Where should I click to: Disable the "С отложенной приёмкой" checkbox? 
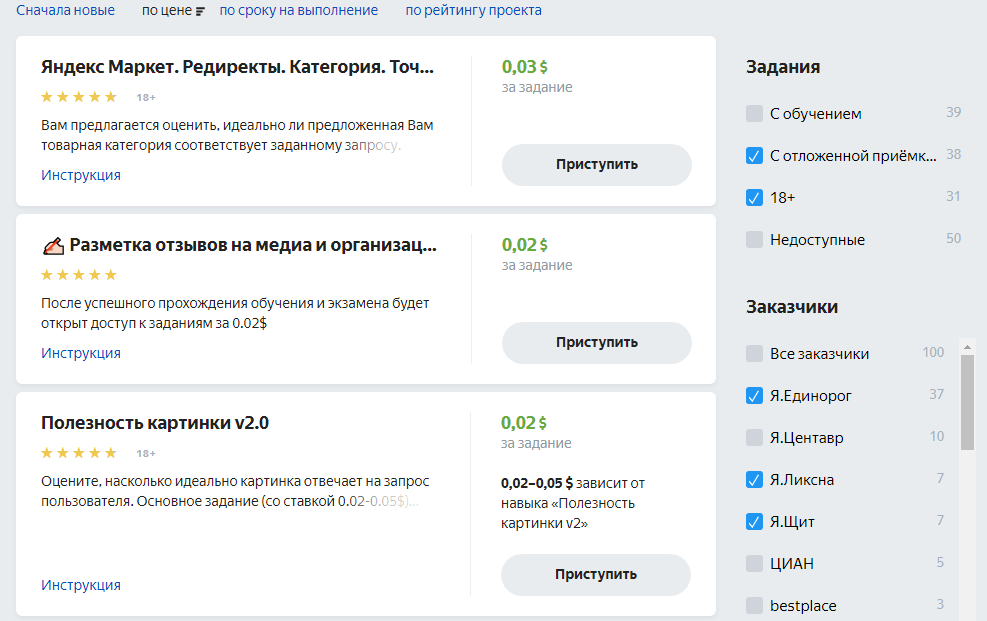pyautogui.click(x=753, y=155)
